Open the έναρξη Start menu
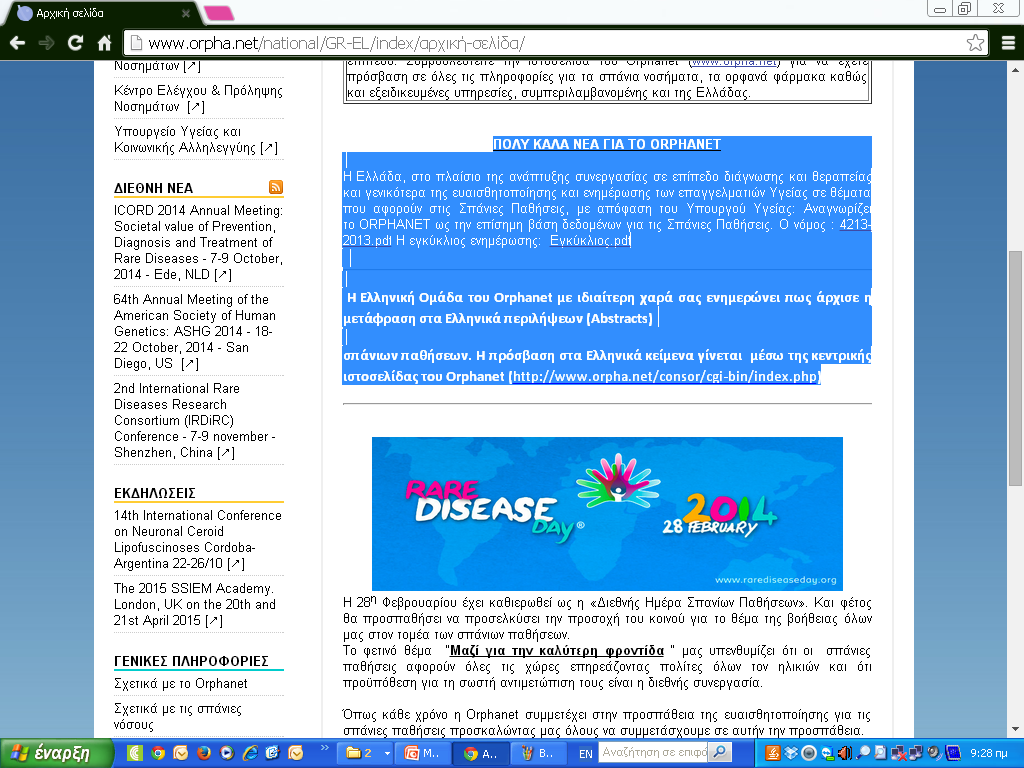The width and height of the screenshot is (1024, 768). [56, 753]
